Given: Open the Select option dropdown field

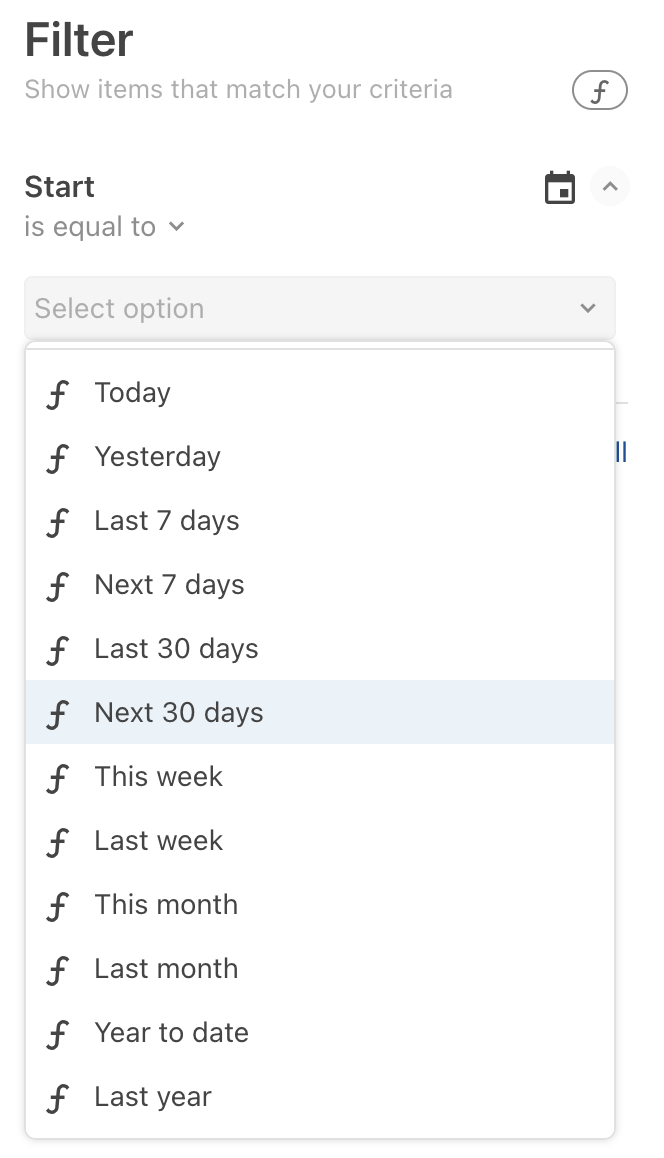Looking at the screenshot, I should 320,308.
